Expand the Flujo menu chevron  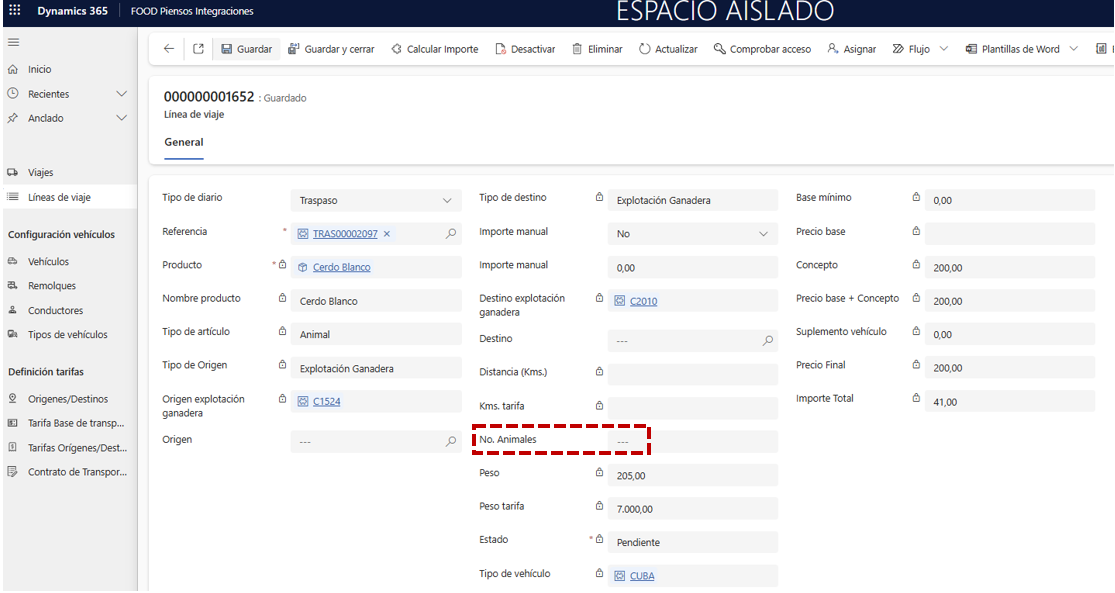[943, 49]
